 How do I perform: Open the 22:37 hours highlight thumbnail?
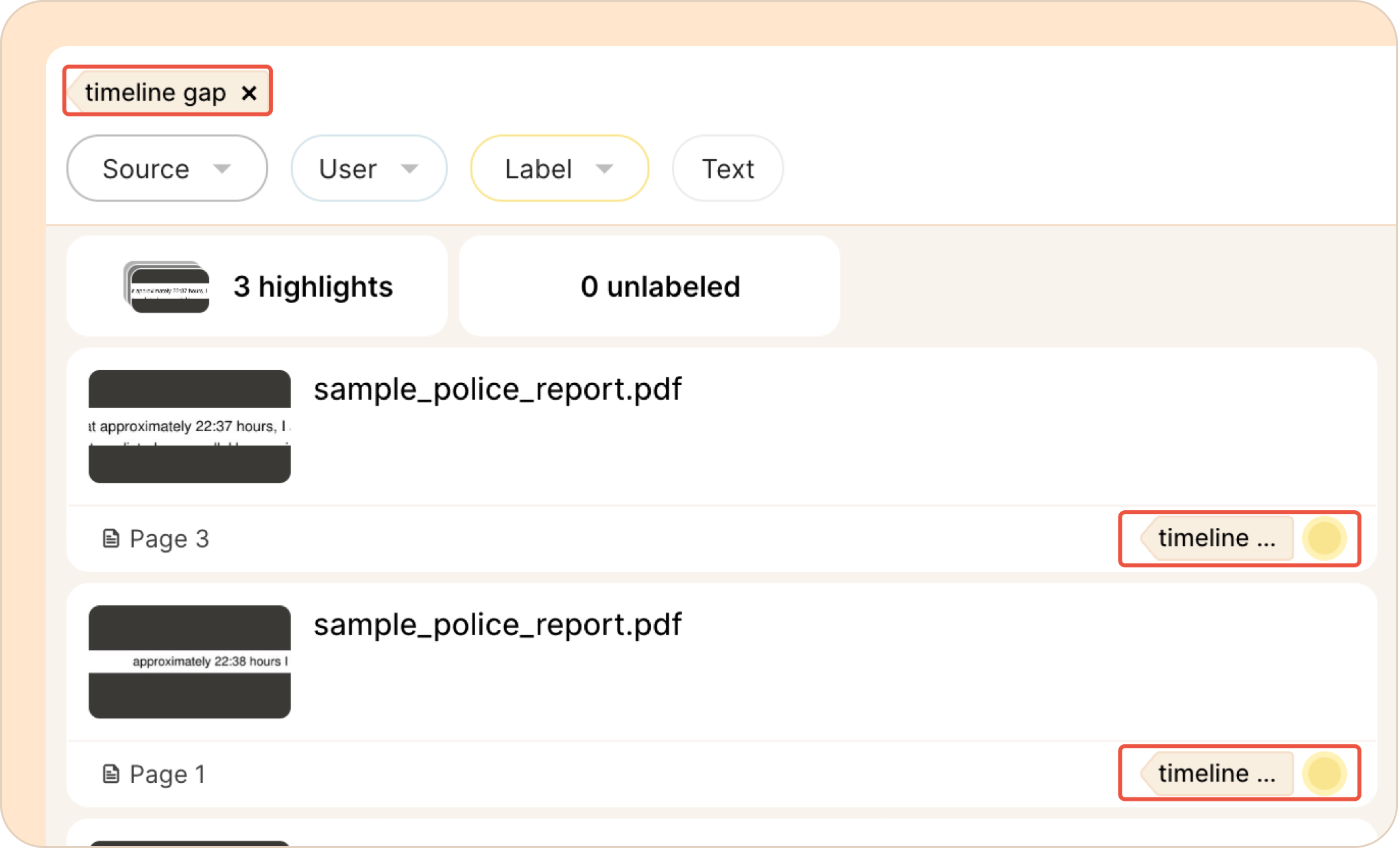[x=190, y=427]
